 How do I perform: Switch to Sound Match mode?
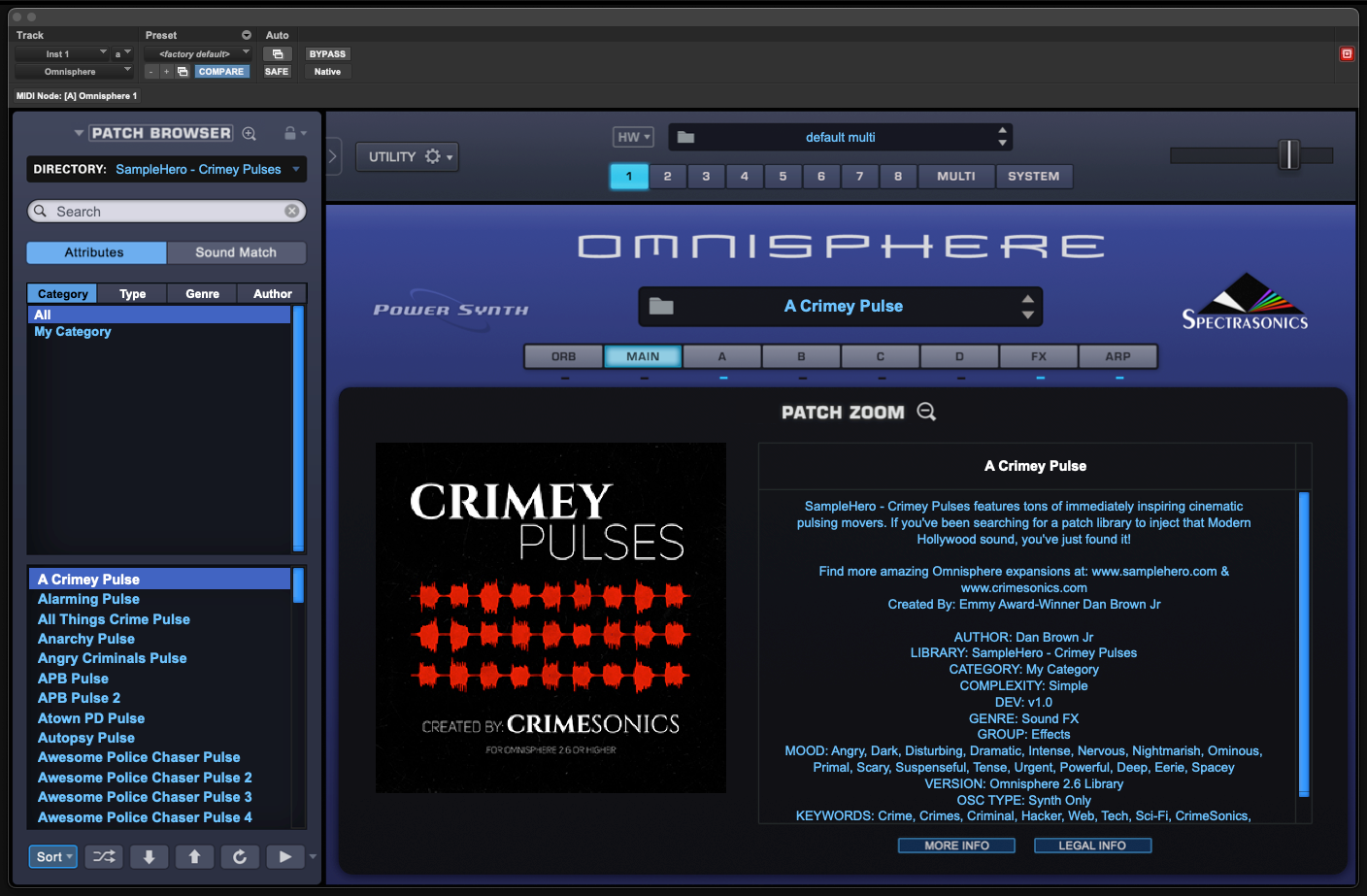coord(236,252)
